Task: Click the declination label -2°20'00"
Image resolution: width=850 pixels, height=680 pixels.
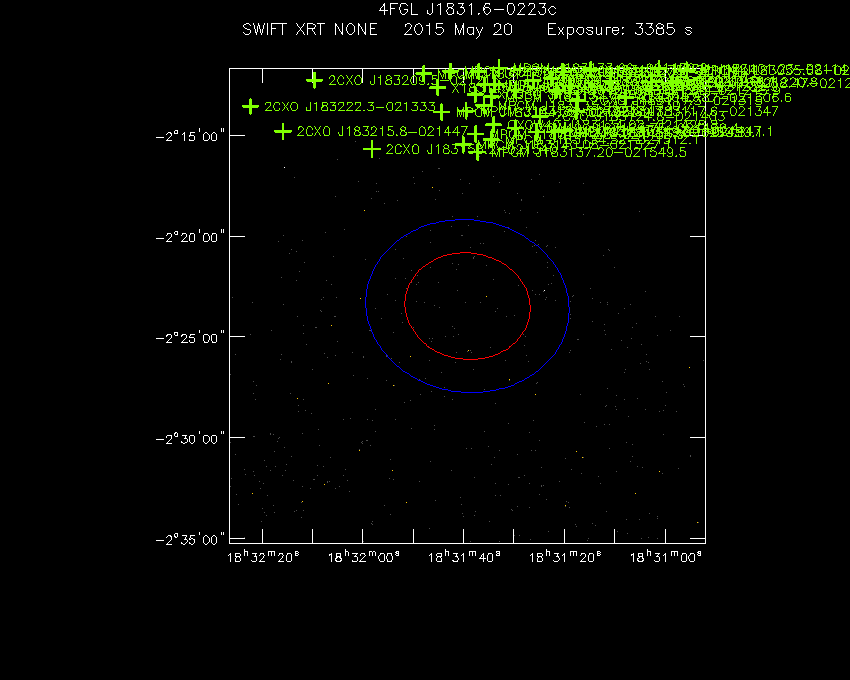Action: click(190, 237)
